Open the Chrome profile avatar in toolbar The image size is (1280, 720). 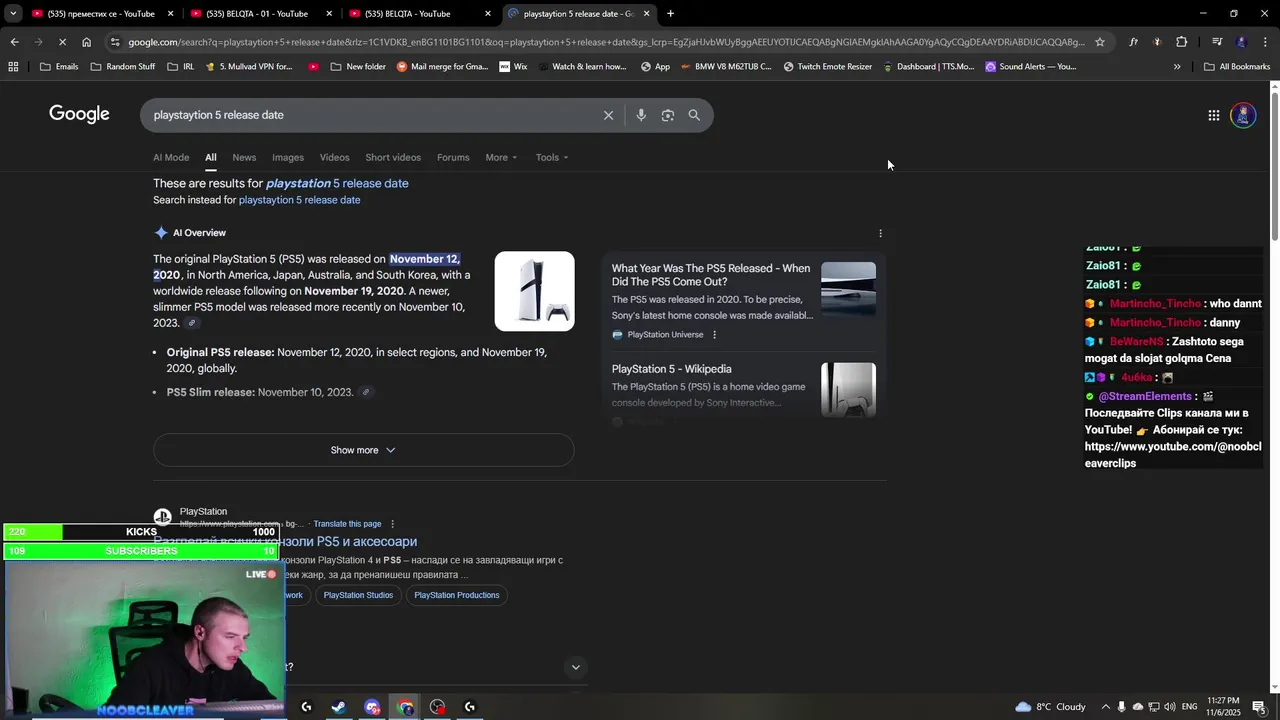1241,42
